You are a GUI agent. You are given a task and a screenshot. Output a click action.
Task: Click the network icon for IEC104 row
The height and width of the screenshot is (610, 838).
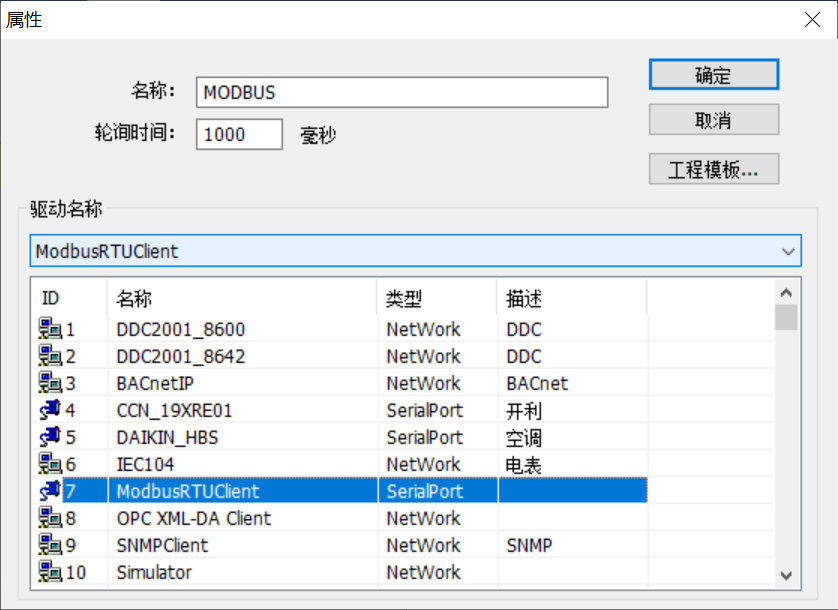[x=50, y=464]
